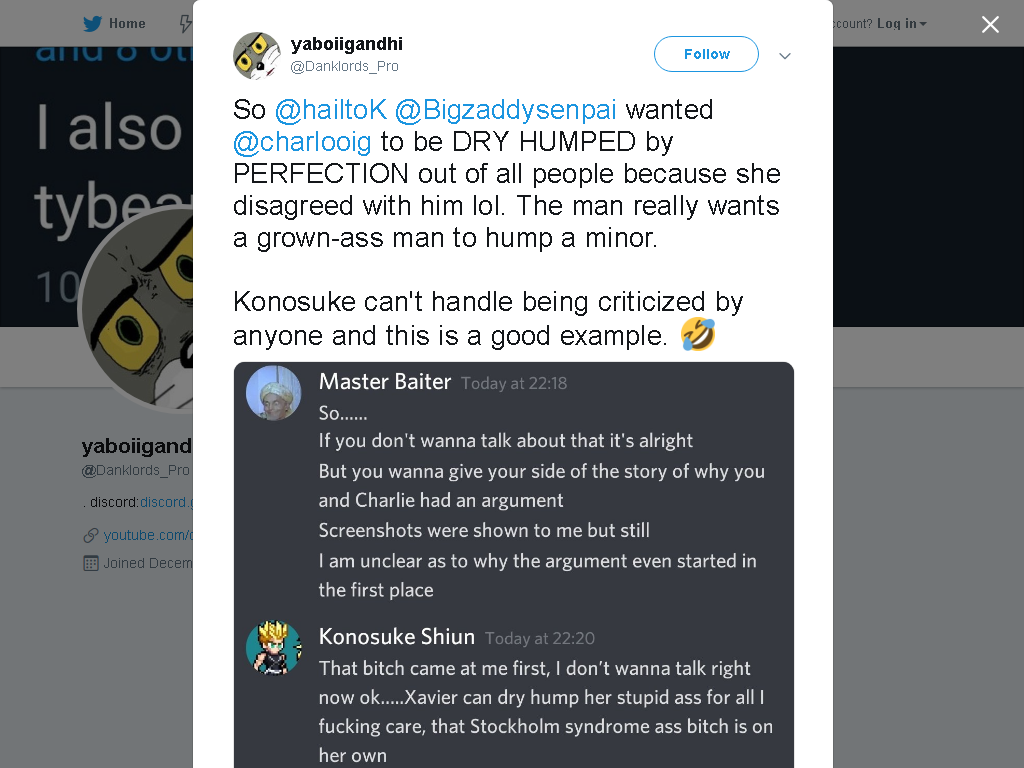Click the Twitter bird Home icon

click(92, 24)
